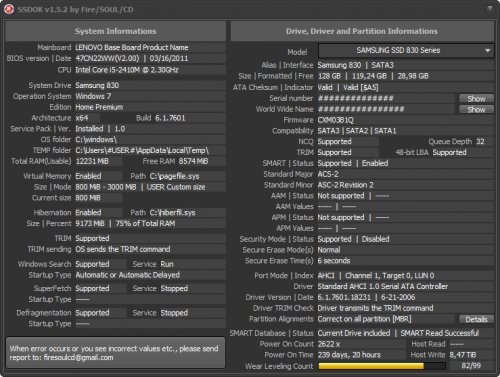
Task: Click the System Informations header
Action: [x=115, y=31]
